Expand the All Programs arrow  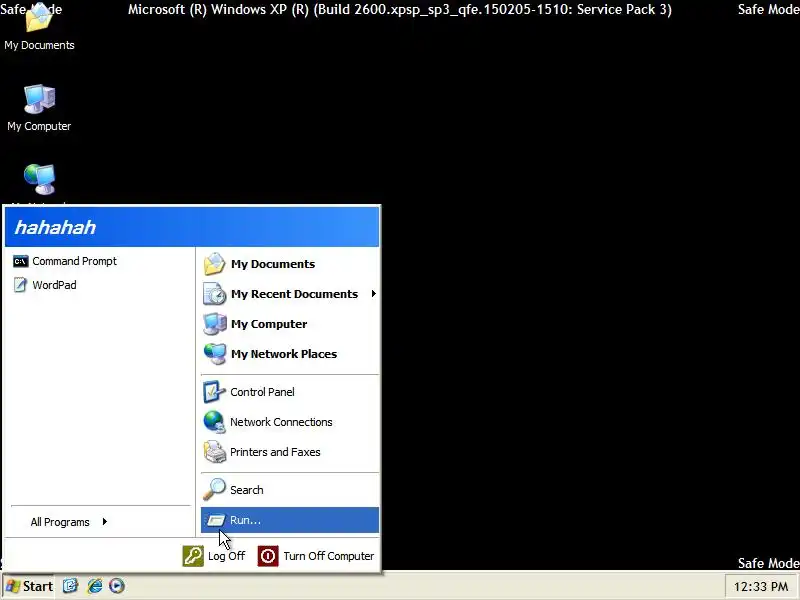105,521
